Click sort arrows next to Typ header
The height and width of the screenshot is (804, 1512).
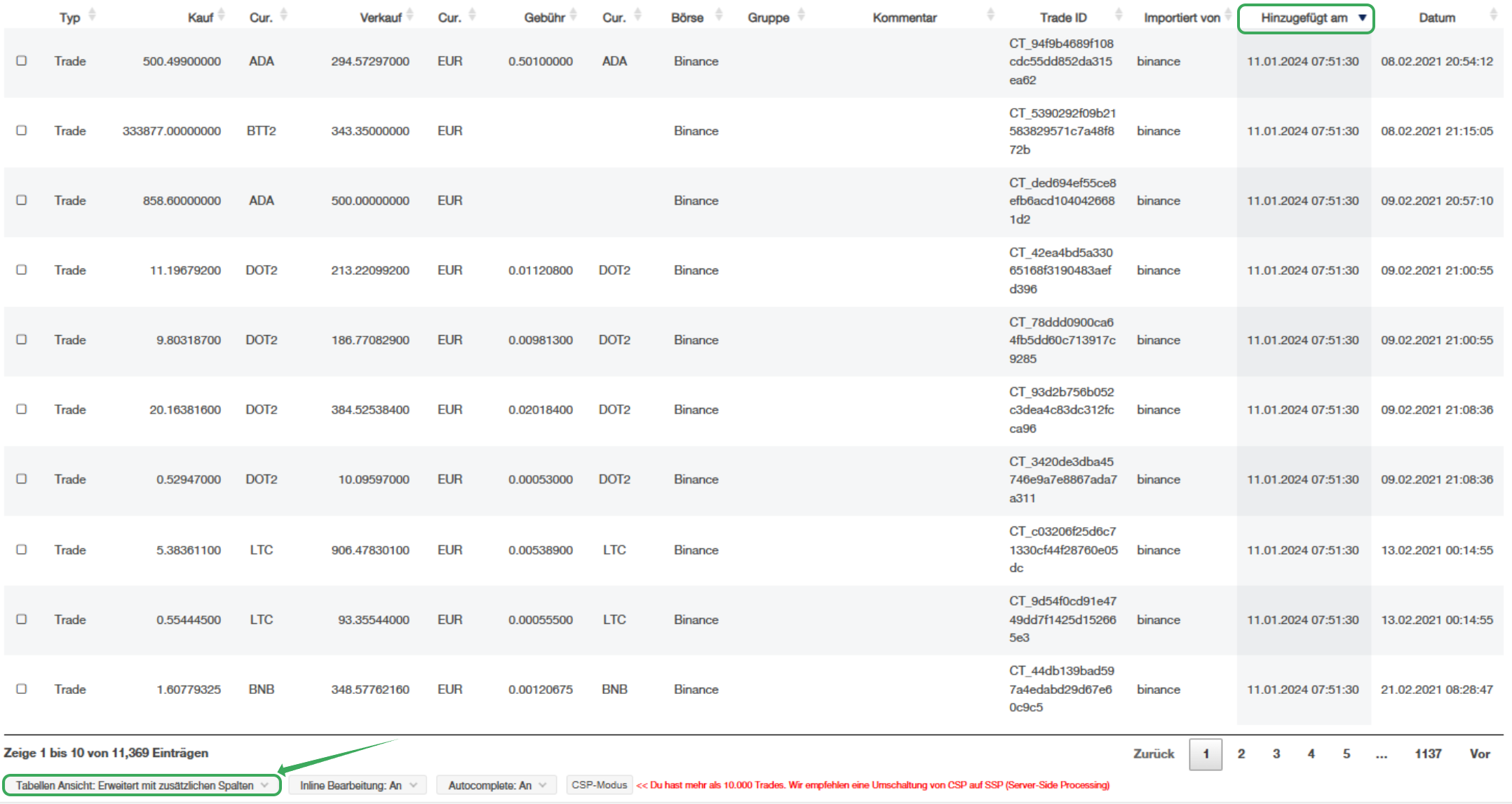[92, 15]
